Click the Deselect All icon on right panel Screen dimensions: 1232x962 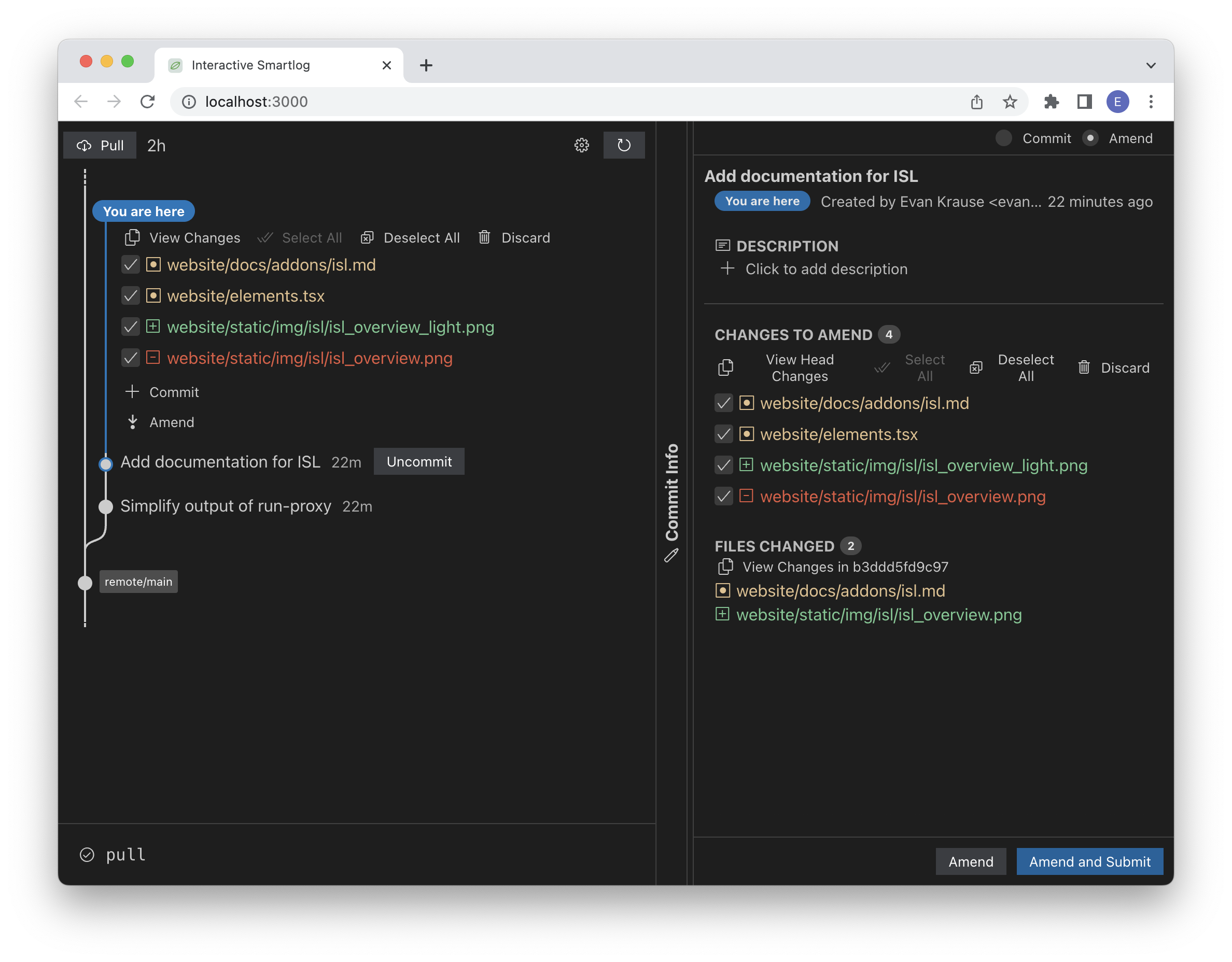975,367
